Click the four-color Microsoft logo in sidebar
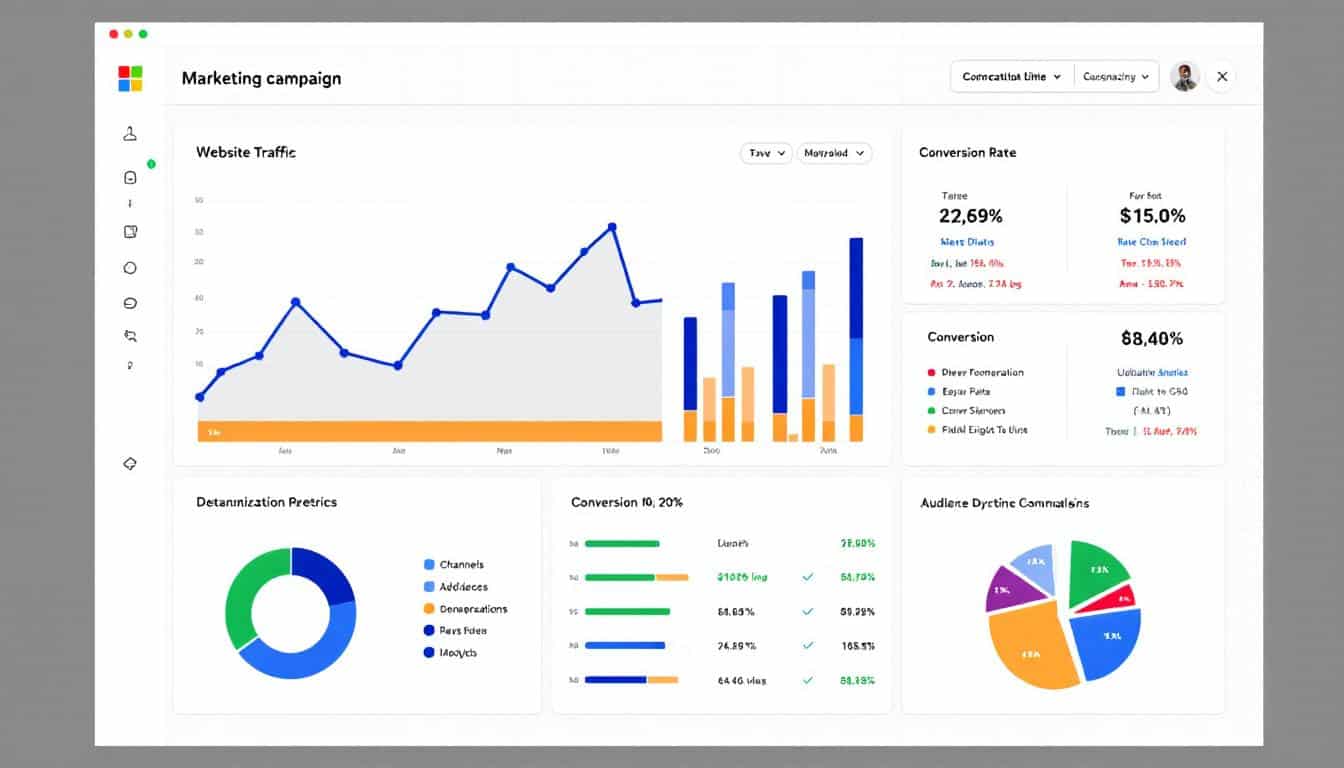The width and height of the screenshot is (1344, 768). (x=130, y=78)
